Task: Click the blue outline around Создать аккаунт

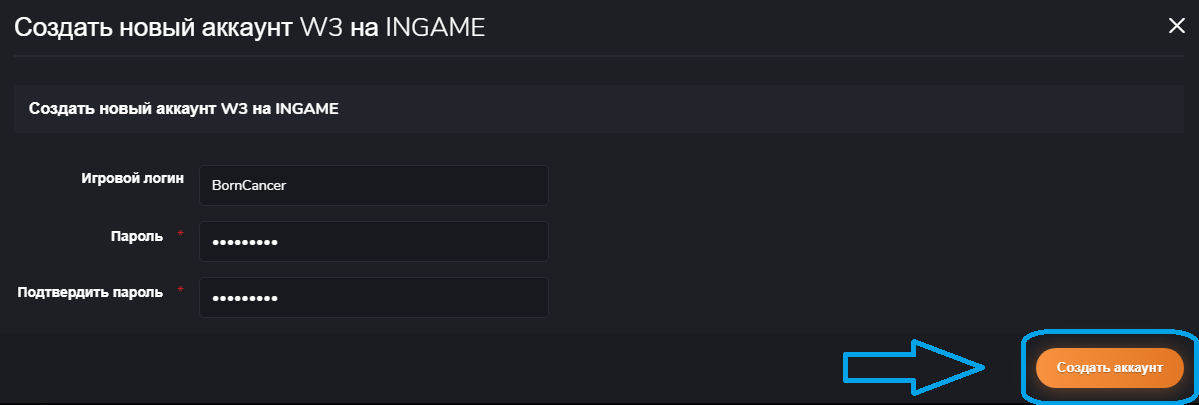Action: [1023, 368]
